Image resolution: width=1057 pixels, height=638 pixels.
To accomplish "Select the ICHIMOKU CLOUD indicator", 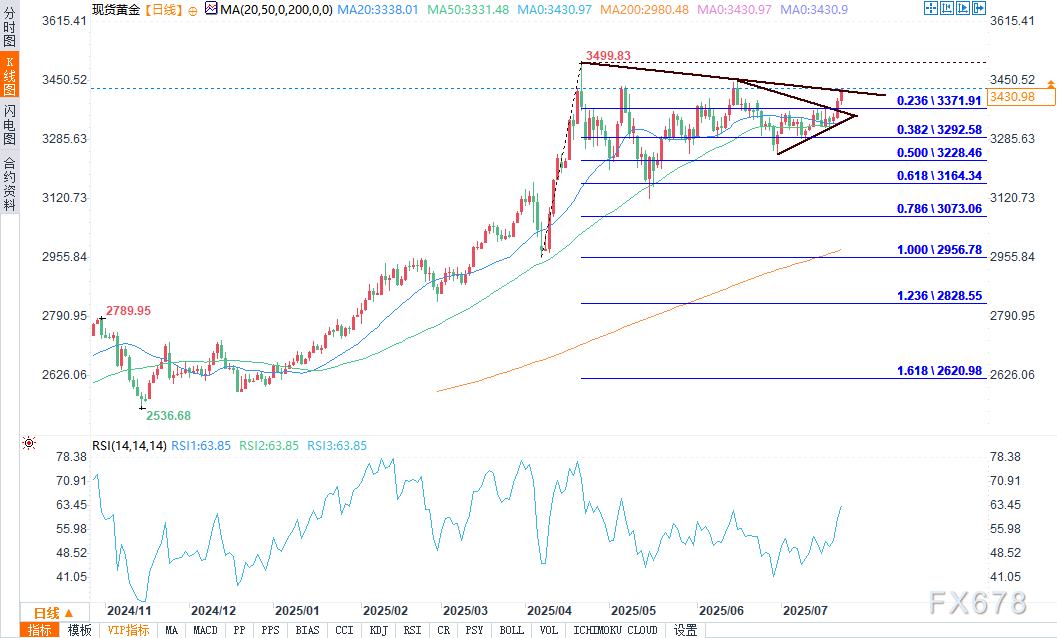I will [616, 630].
